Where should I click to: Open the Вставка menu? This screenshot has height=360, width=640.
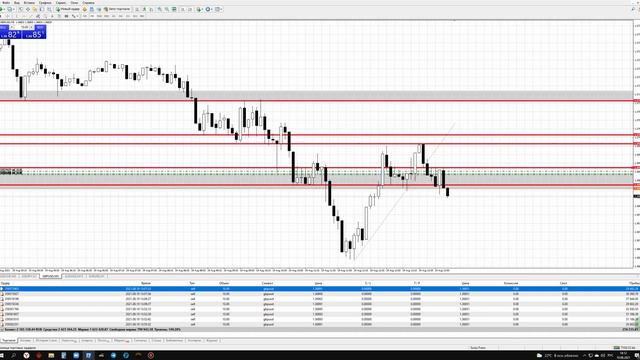click(29, 3)
